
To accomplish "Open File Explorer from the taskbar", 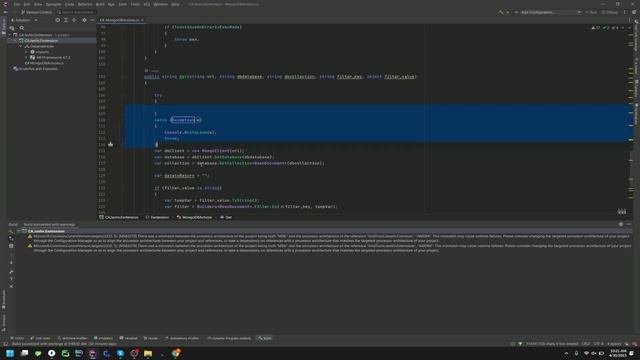I will tap(148, 353).
